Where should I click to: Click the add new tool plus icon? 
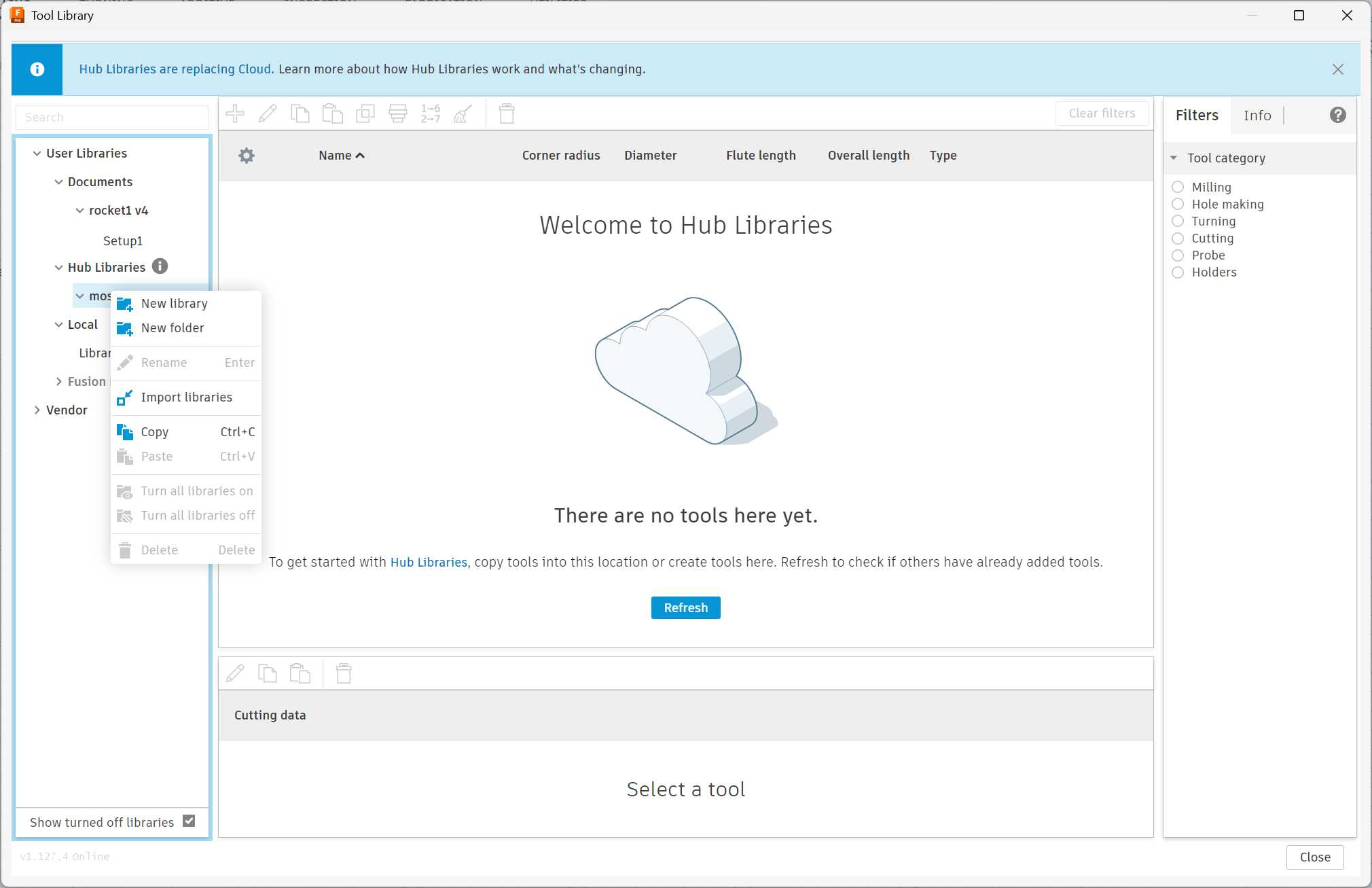pyautogui.click(x=235, y=113)
